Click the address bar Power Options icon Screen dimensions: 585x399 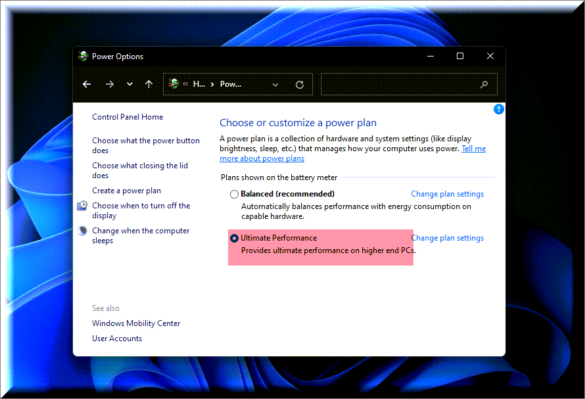173,84
